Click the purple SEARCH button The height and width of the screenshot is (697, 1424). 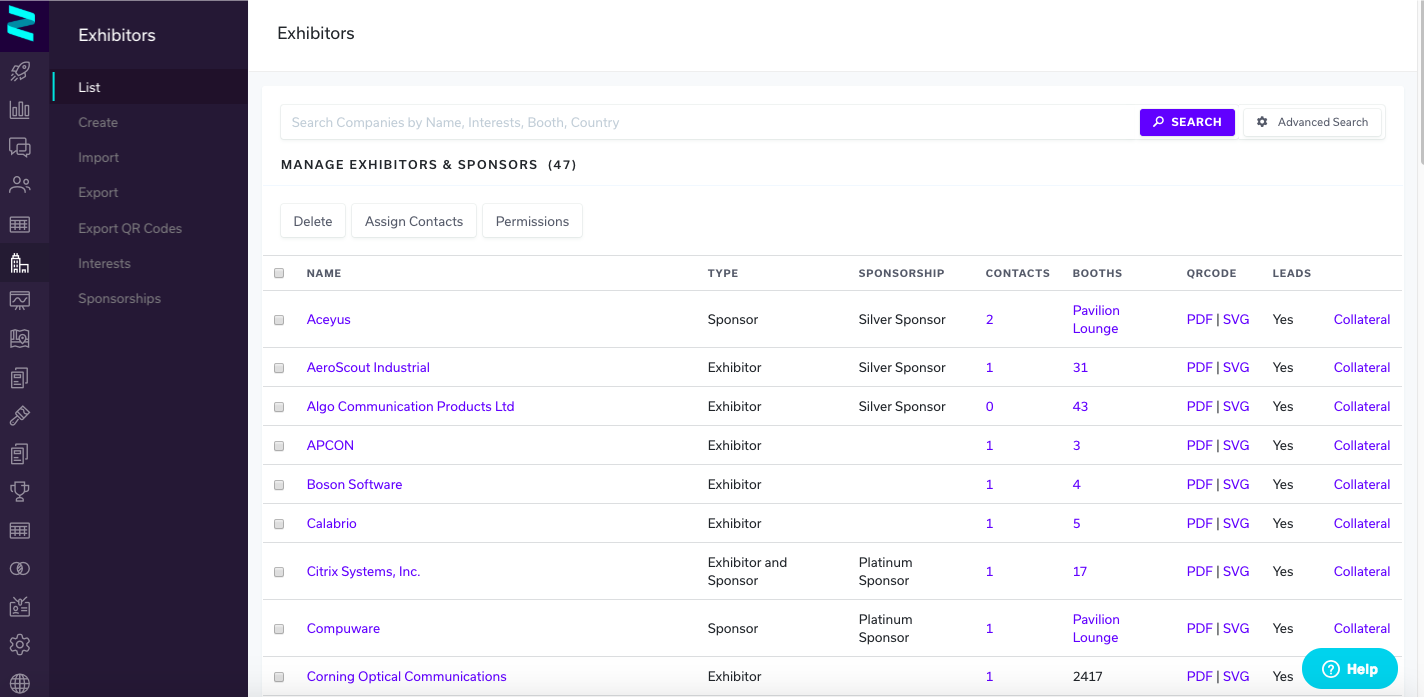click(x=1187, y=122)
